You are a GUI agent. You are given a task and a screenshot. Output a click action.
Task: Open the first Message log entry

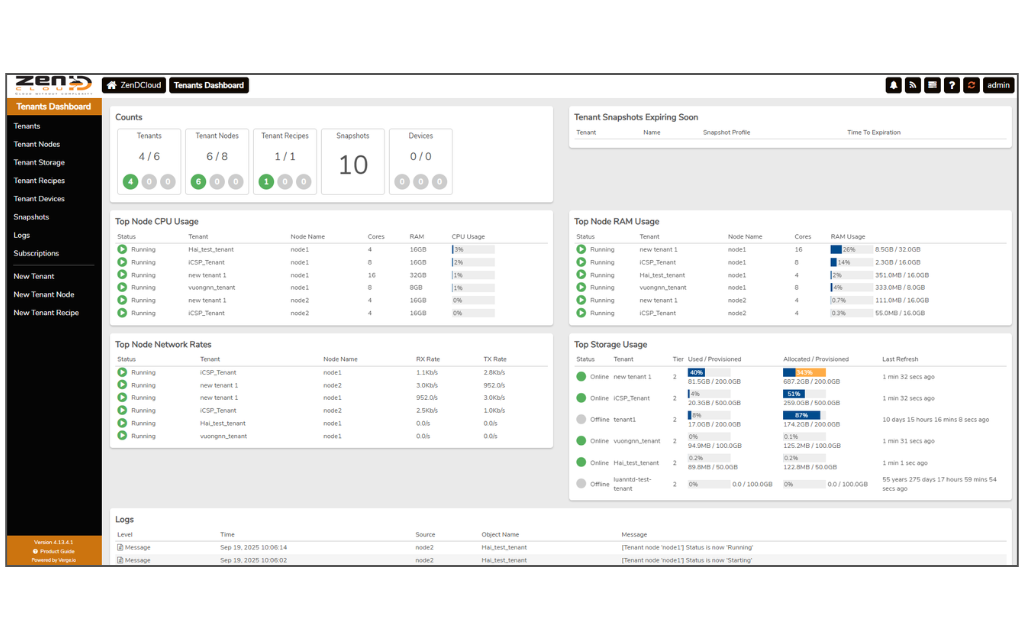(x=134, y=547)
